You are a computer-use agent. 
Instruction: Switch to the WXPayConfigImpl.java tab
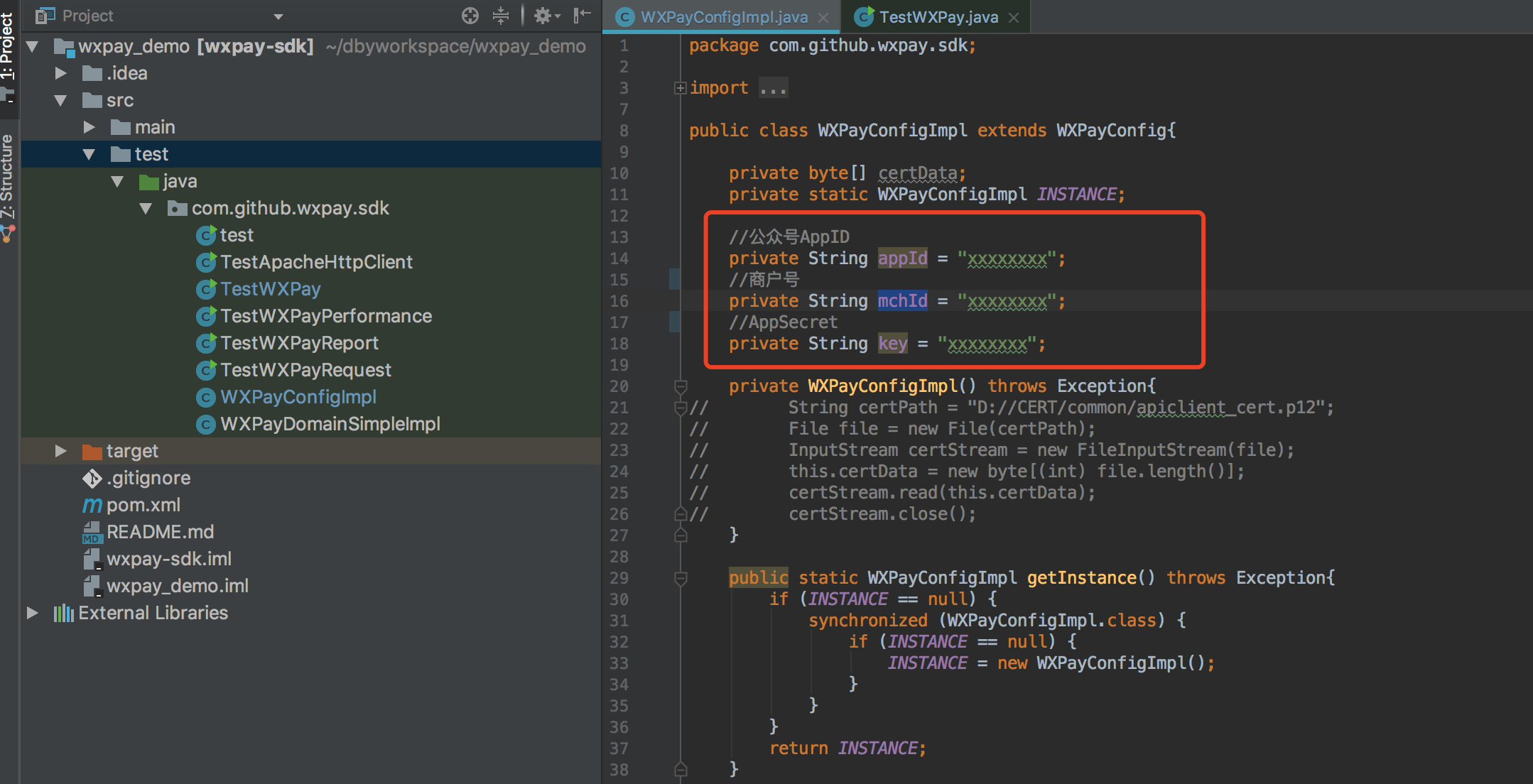[723, 17]
